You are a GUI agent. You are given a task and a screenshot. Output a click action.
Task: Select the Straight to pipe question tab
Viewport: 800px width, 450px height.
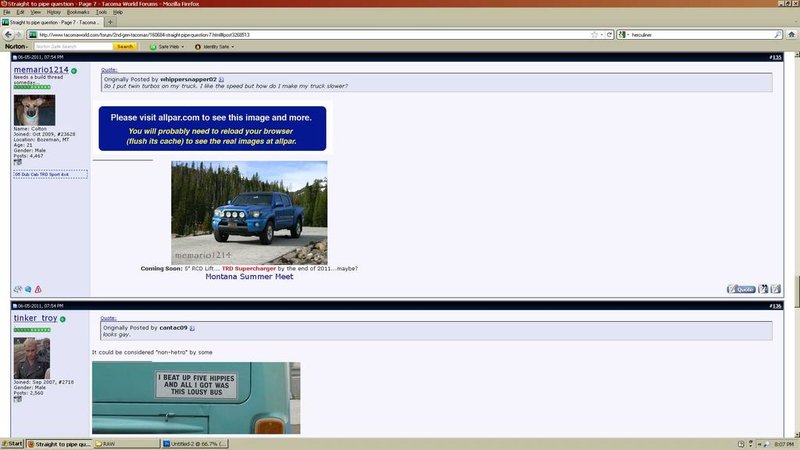(52, 22)
